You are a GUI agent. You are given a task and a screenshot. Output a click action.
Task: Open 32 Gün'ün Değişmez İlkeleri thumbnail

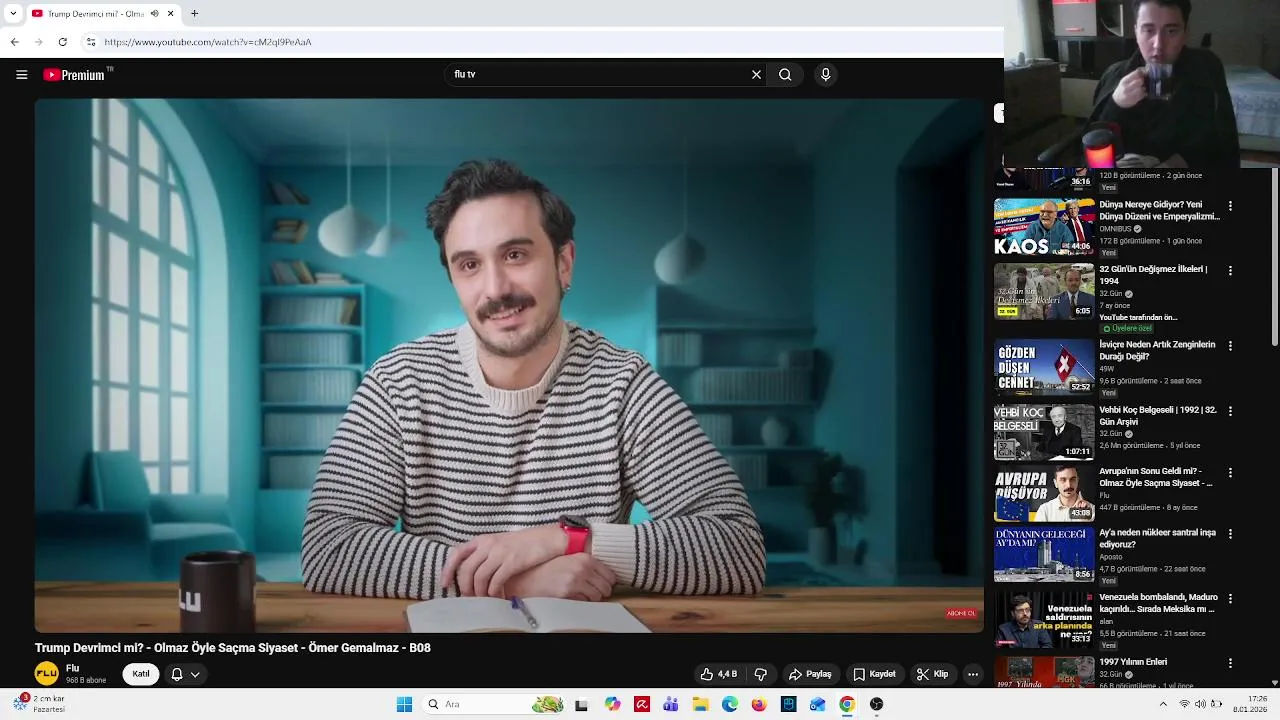pos(1044,291)
